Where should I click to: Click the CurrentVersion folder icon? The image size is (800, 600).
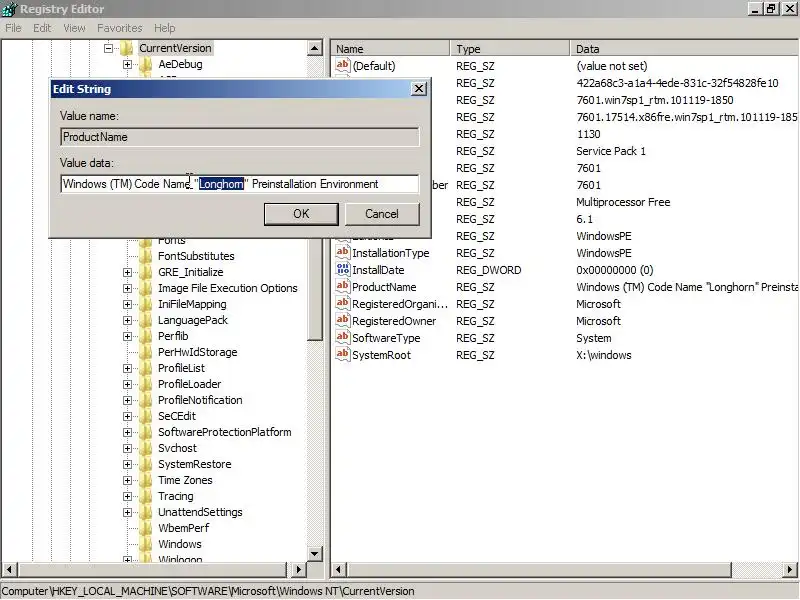tap(127, 48)
